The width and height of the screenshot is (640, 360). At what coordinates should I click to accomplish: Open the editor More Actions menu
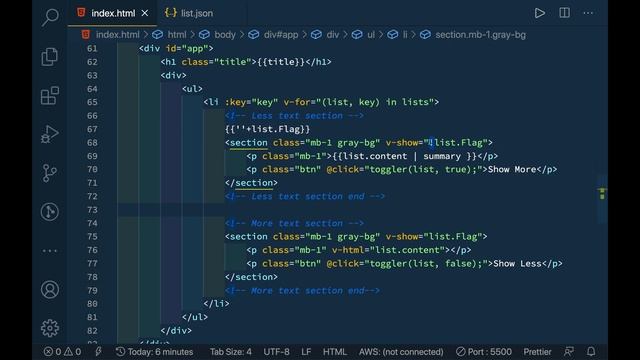click(588, 13)
